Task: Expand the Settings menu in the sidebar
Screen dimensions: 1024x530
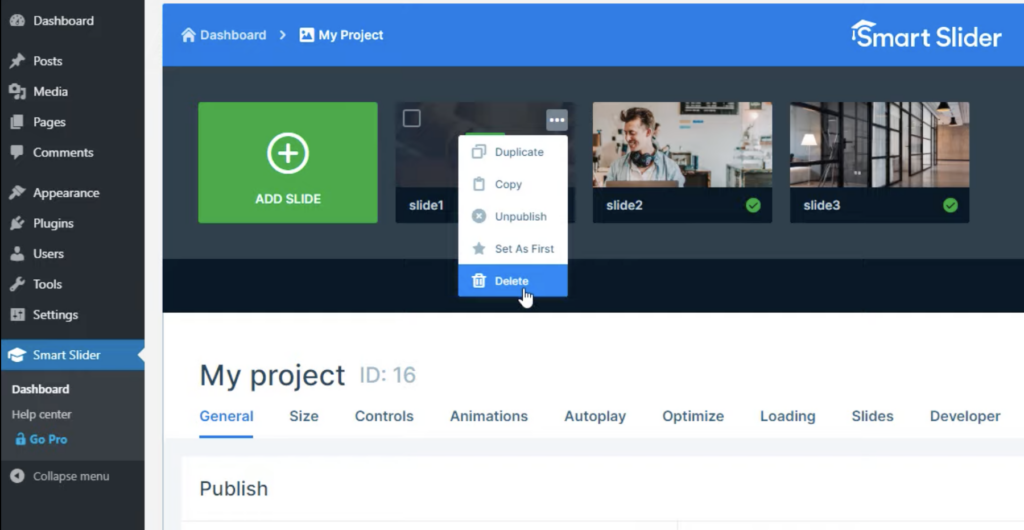Action: pyautogui.click(x=55, y=315)
